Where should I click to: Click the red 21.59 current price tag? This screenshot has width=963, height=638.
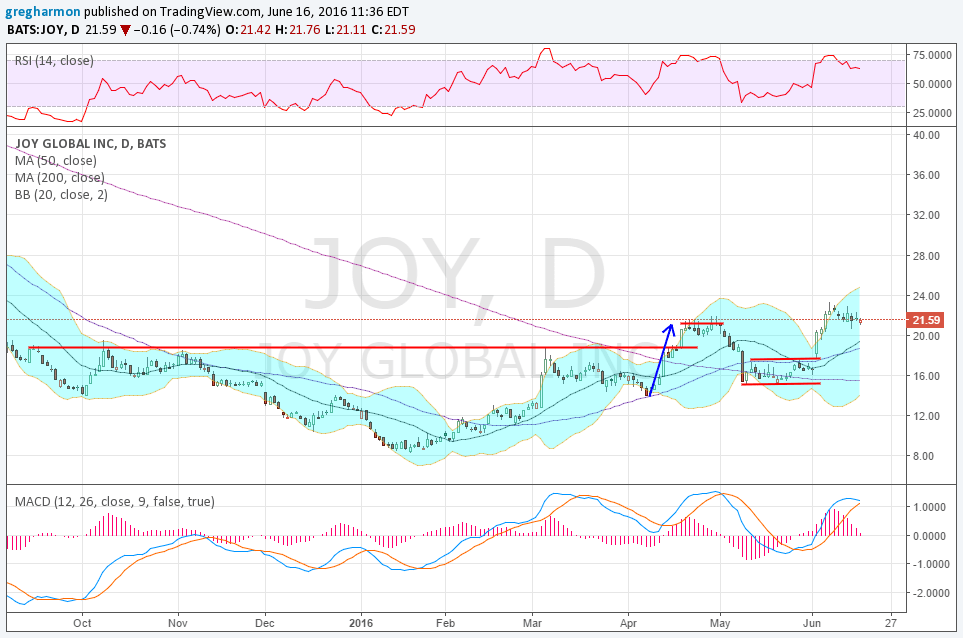point(925,320)
